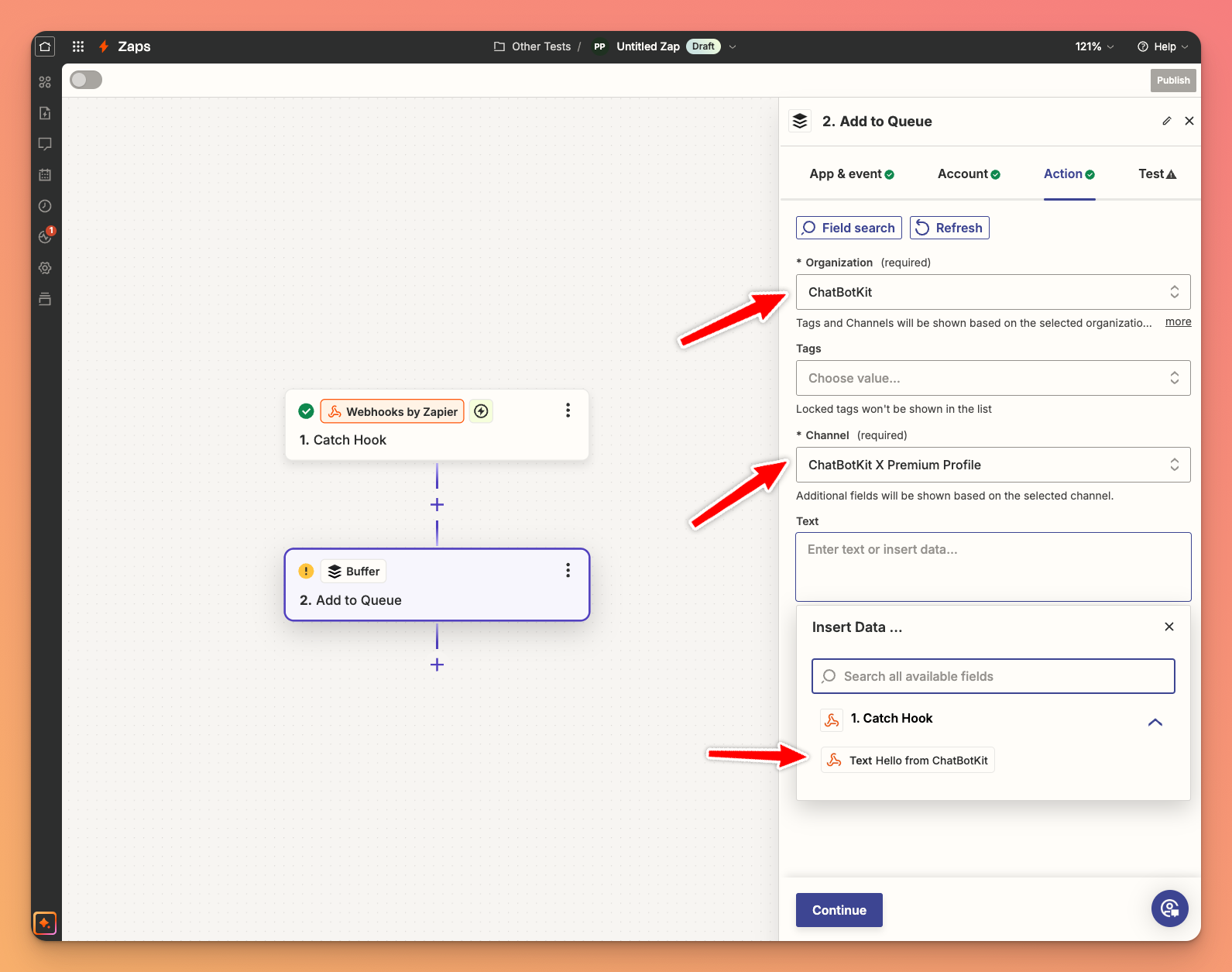Image resolution: width=1232 pixels, height=972 pixels.
Task: Open settings gear icon in sidebar
Action: coord(45,268)
